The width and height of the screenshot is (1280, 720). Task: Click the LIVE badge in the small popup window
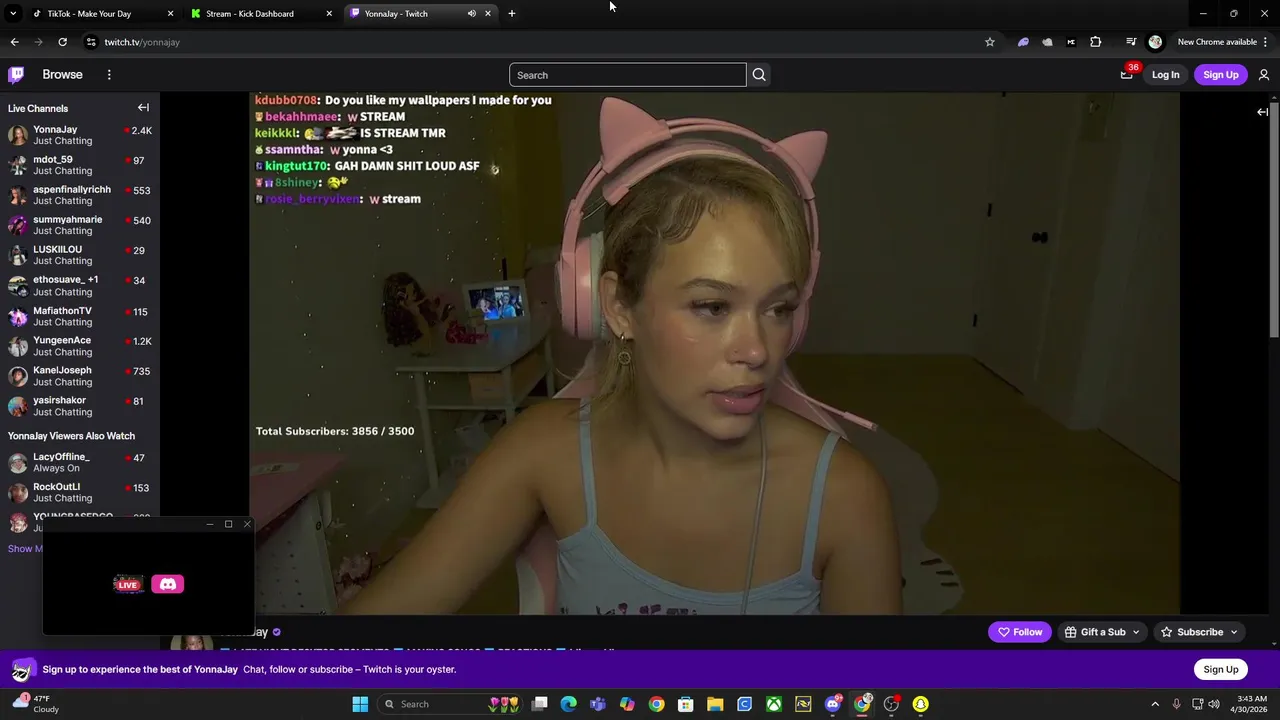point(128,584)
